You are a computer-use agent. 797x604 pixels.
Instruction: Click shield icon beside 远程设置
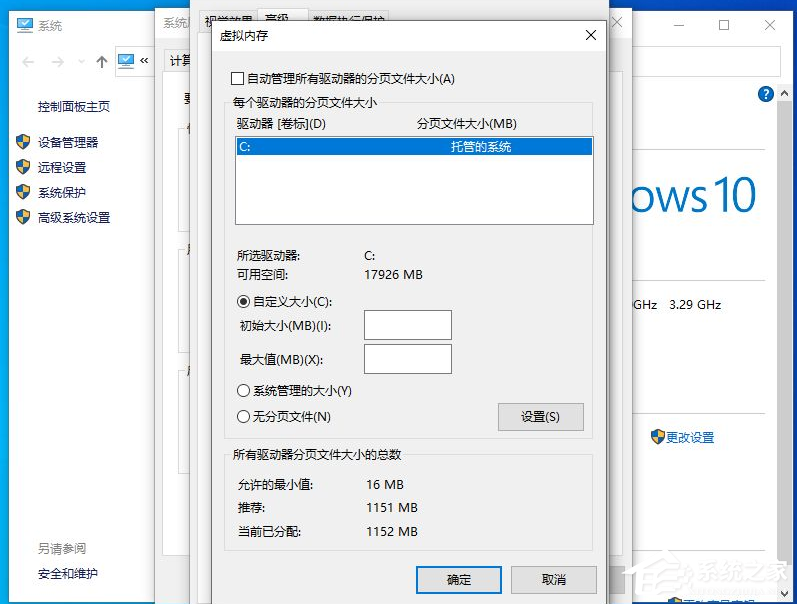(23, 167)
